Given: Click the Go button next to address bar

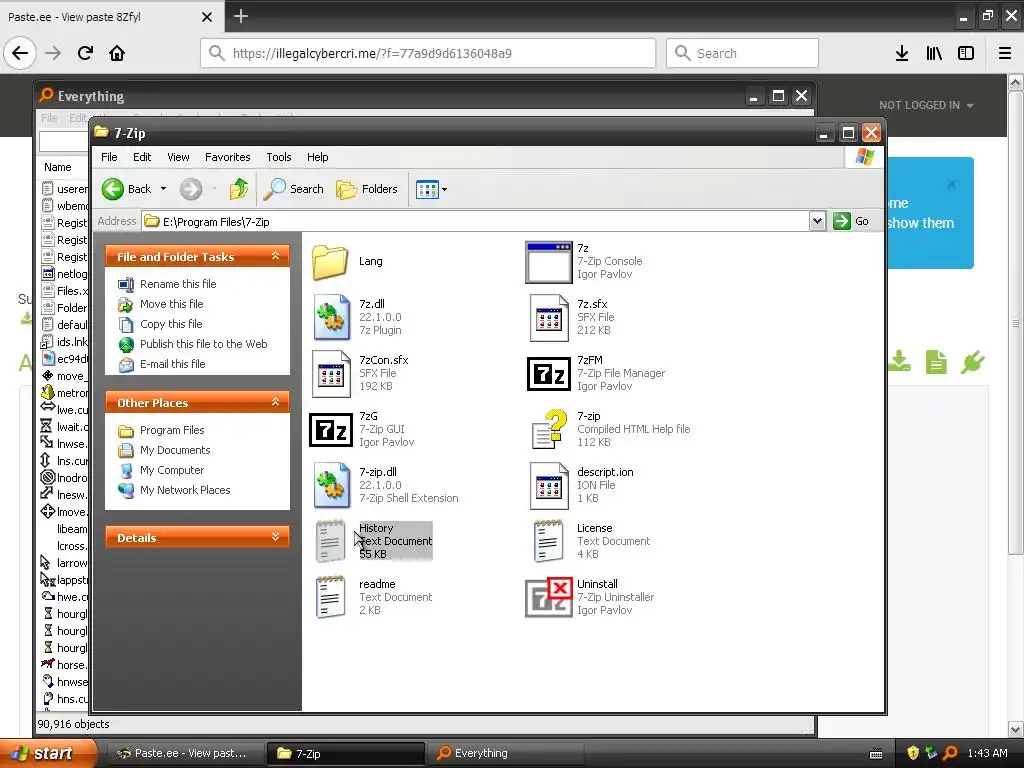Looking at the screenshot, I should coord(852,221).
